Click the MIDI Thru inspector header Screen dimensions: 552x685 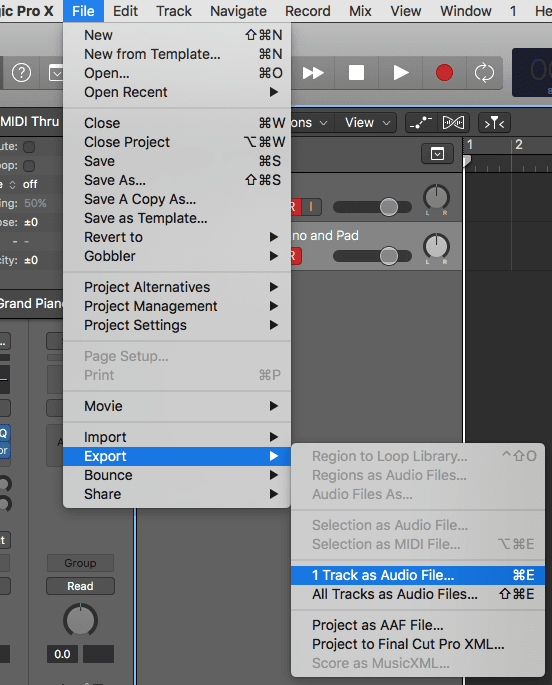pyautogui.click(x=30, y=121)
